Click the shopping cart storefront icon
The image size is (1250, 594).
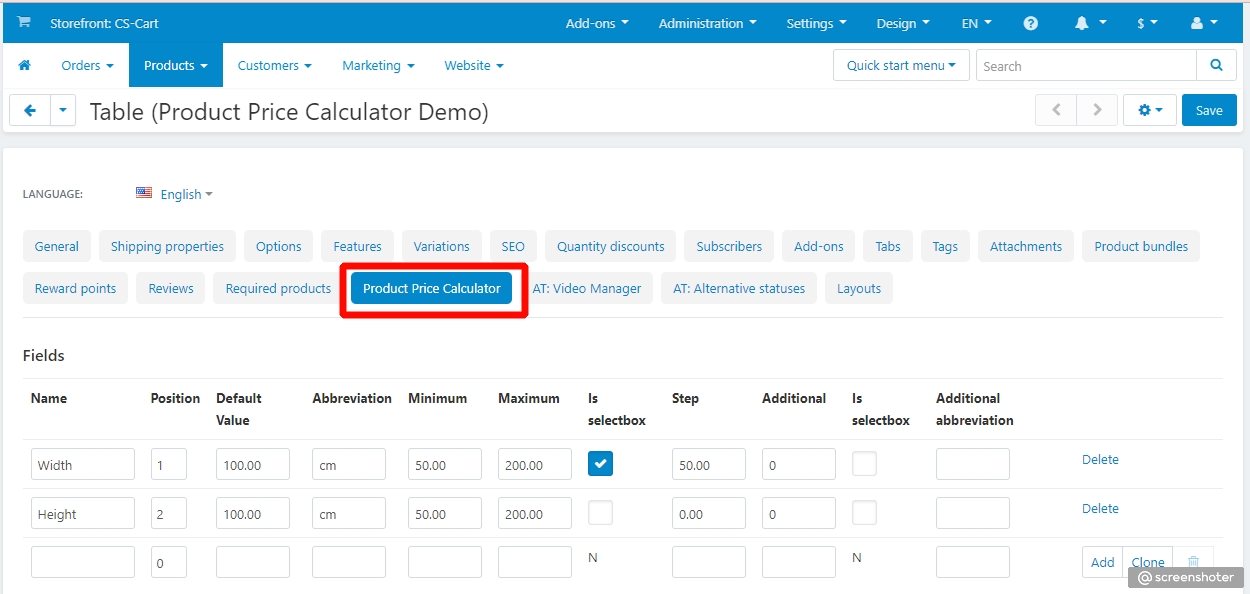[24, 23]
